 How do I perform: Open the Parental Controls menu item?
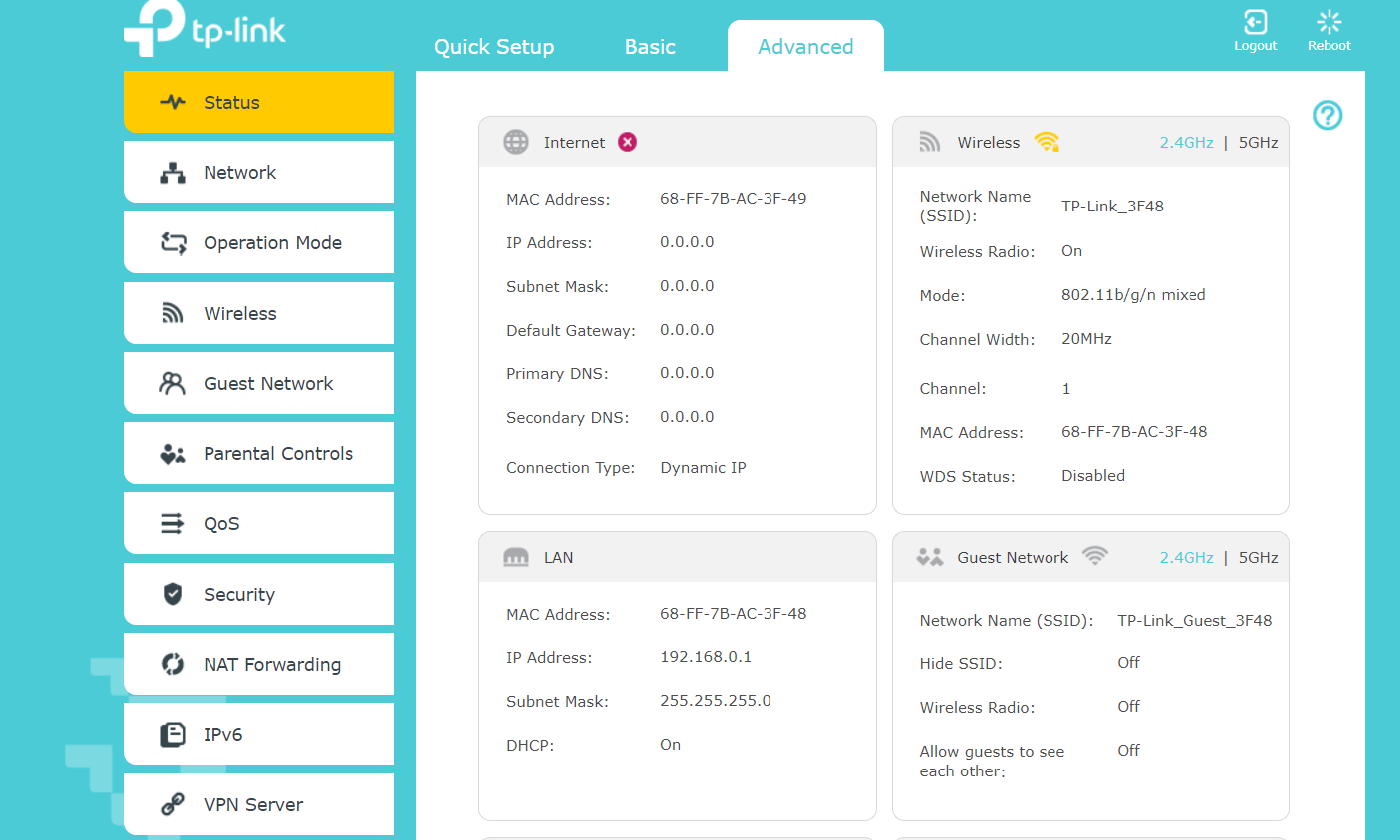259,453
